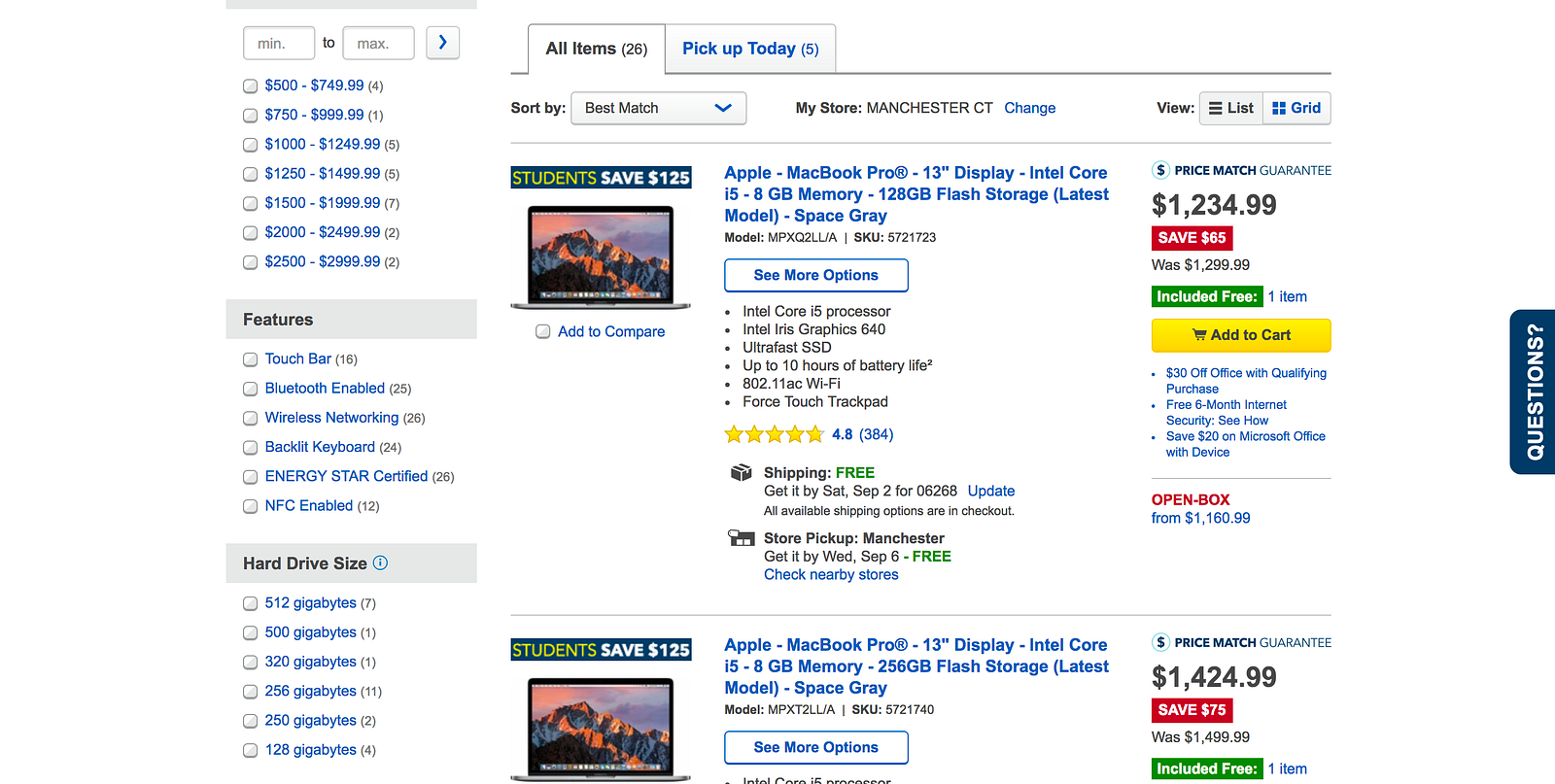Enable the Touch Bar feature filter
Image resolution: width=1555 pixels, height=784 pixels.
click(x=251, y=359)
